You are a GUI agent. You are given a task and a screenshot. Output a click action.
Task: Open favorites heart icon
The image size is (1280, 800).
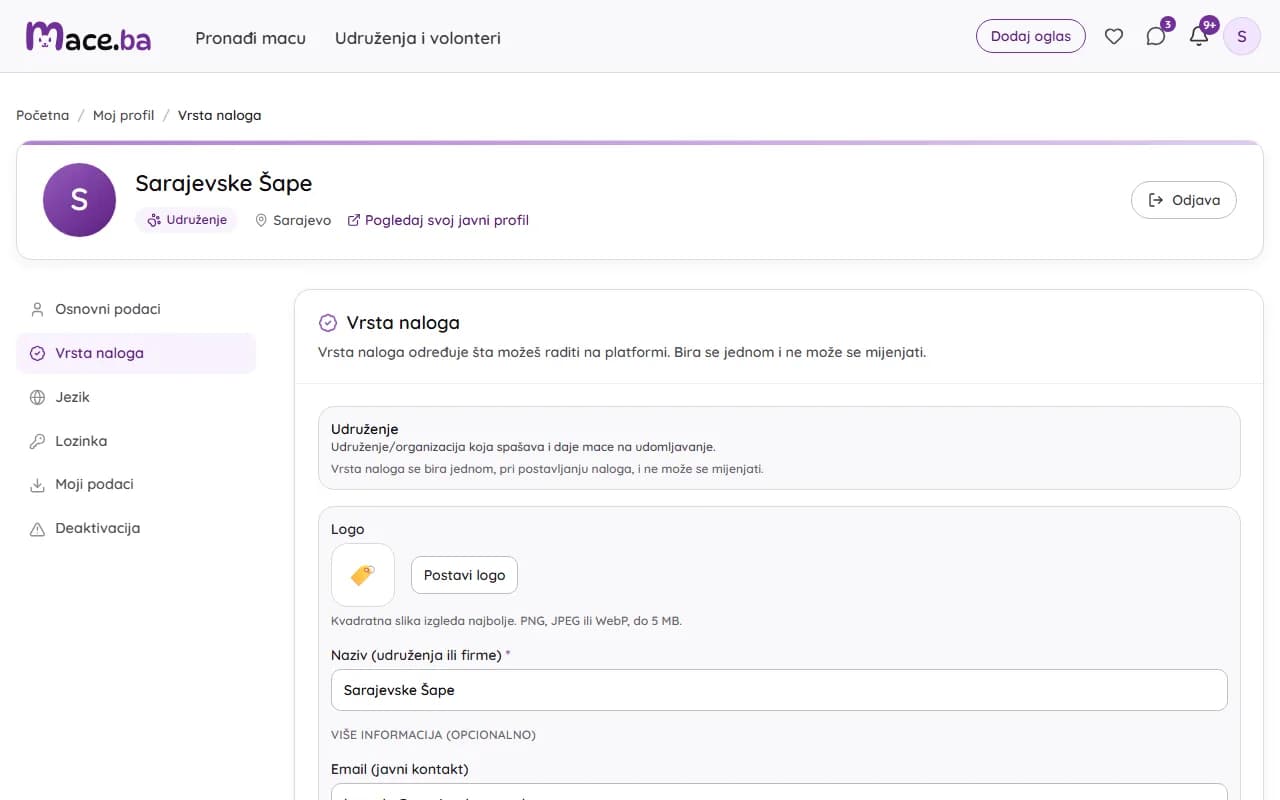click(x=1113, y=37)
